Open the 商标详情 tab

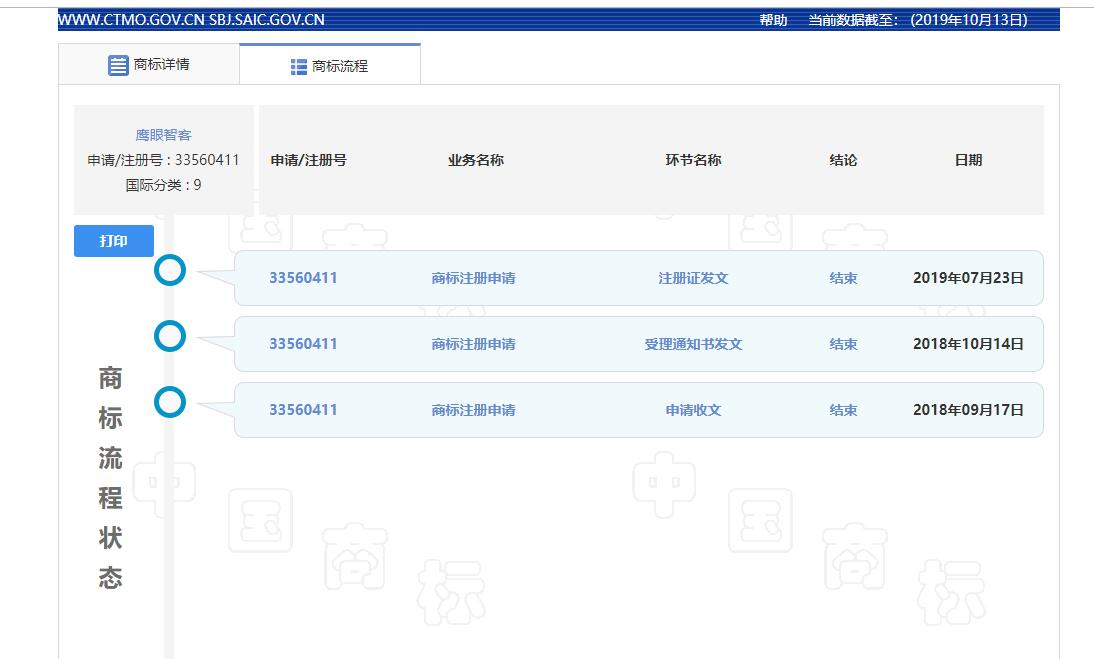[149, 65]
